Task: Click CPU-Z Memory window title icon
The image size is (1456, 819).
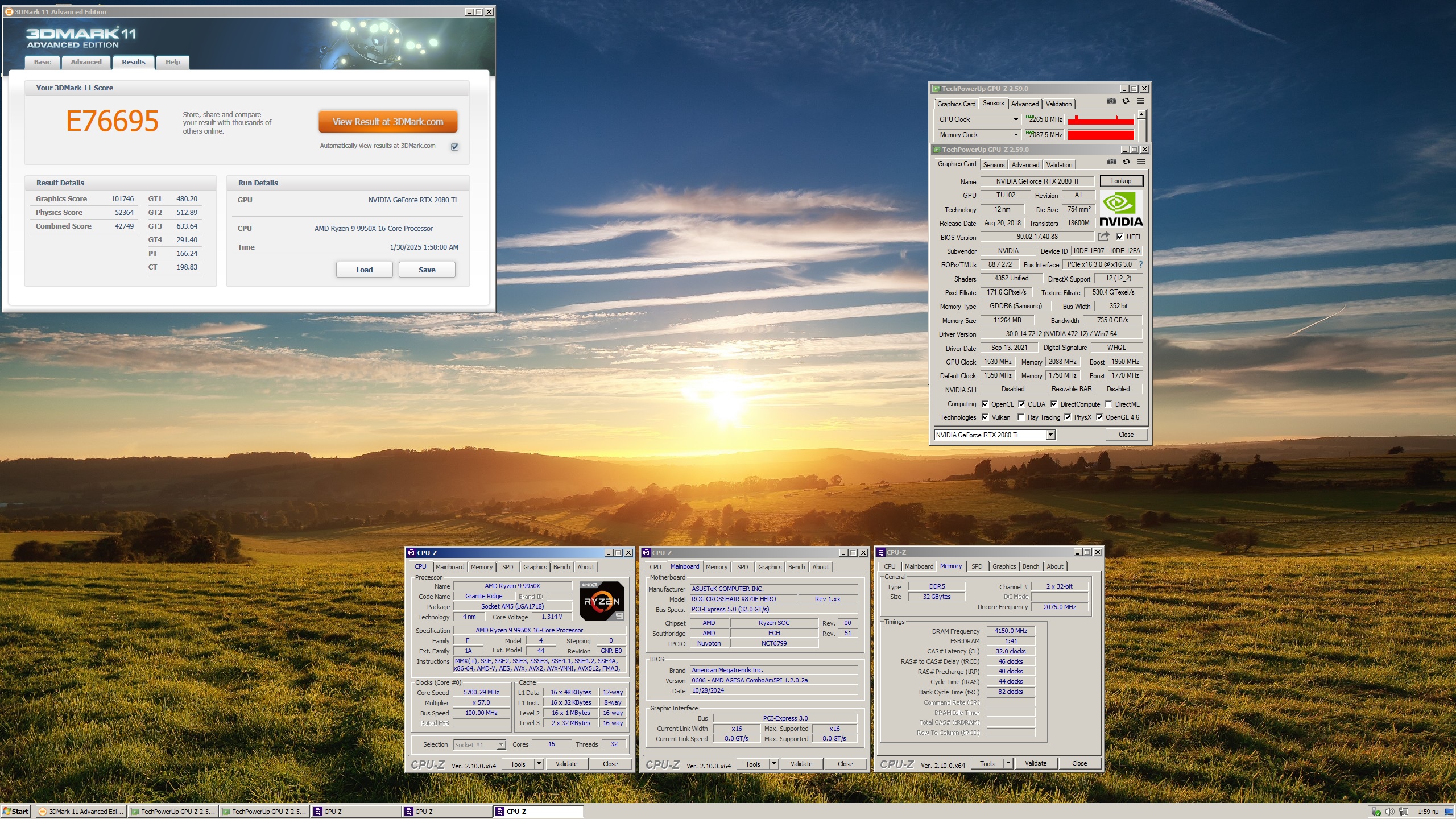Action: click(881, 552)
